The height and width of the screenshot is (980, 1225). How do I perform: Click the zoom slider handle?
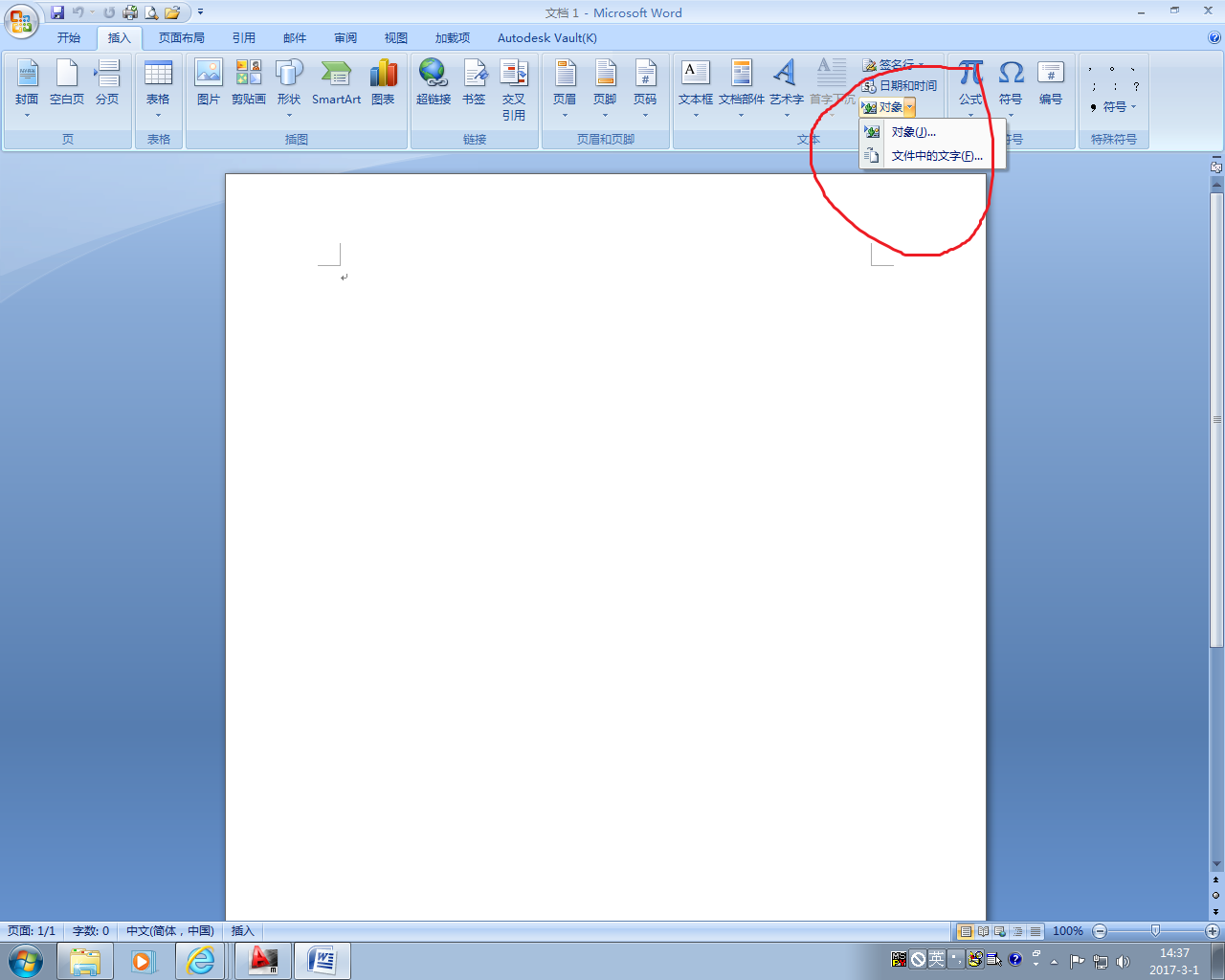1155,931
